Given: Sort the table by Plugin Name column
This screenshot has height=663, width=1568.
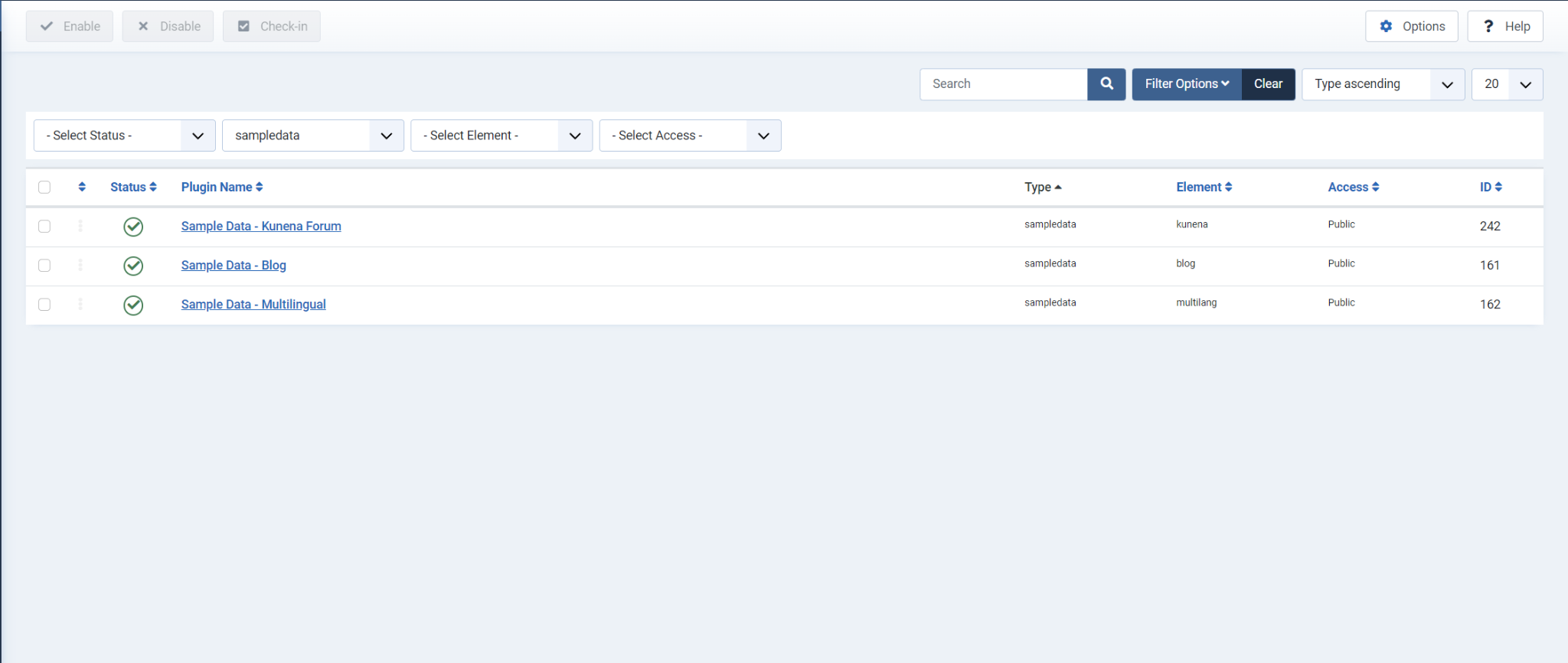Looking at the screenshot, I should coord(221,188).
